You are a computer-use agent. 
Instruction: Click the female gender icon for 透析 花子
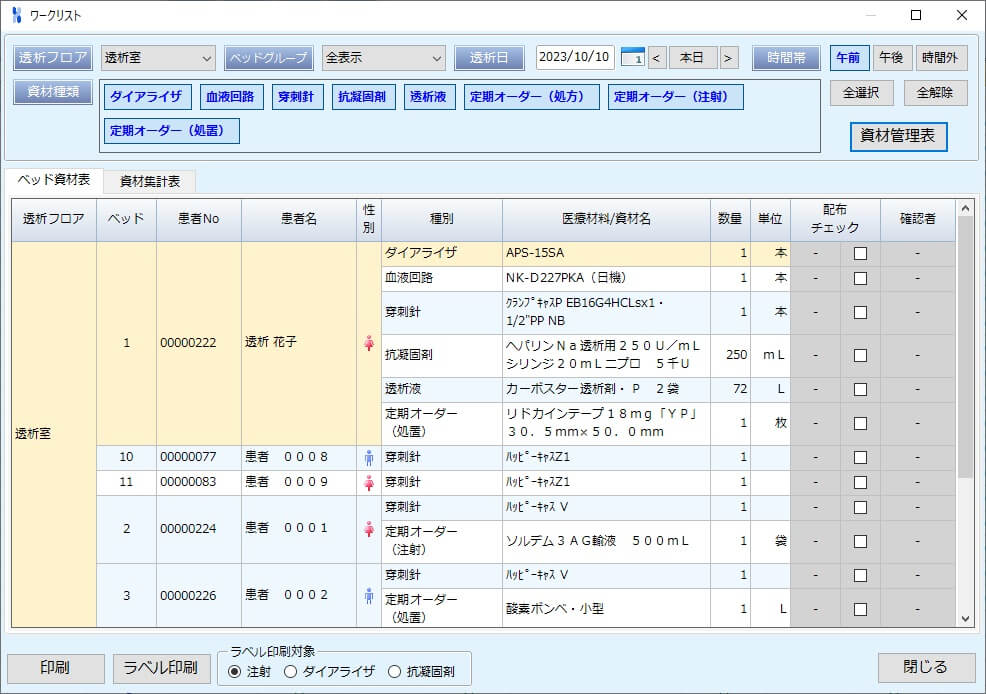click(368, 343)
